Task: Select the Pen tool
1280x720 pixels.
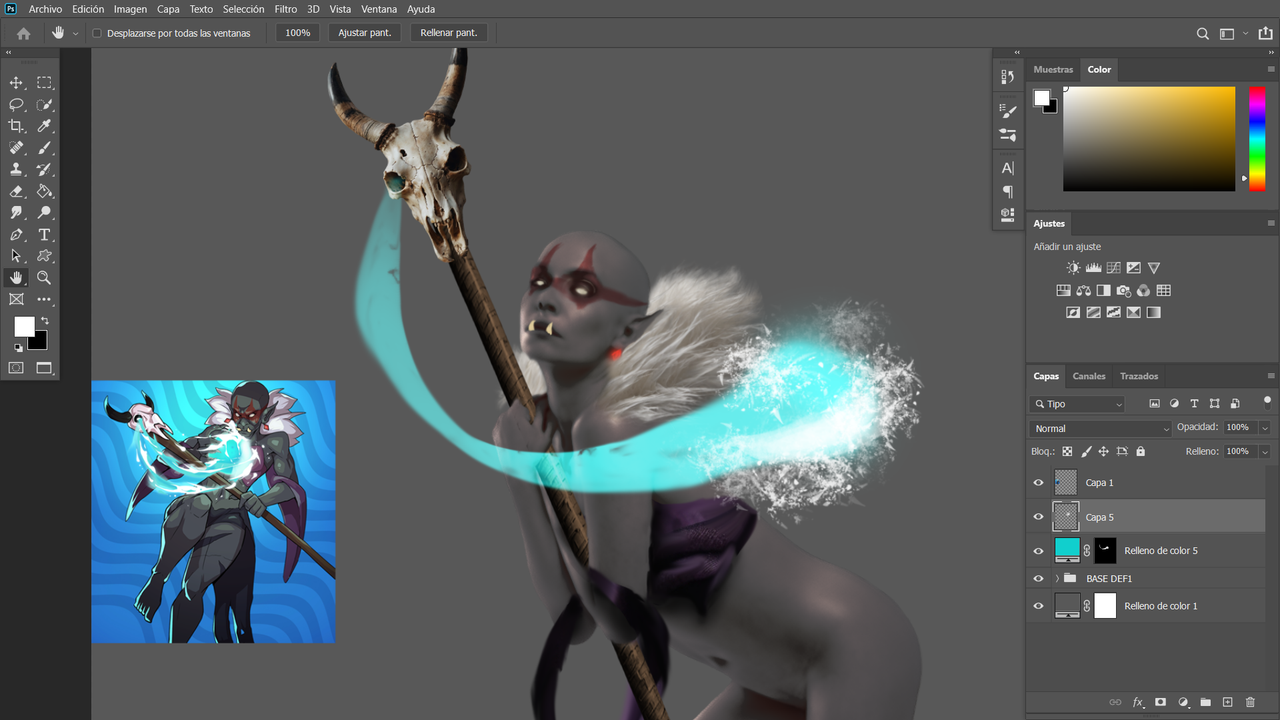Action: tap(16, 235)
